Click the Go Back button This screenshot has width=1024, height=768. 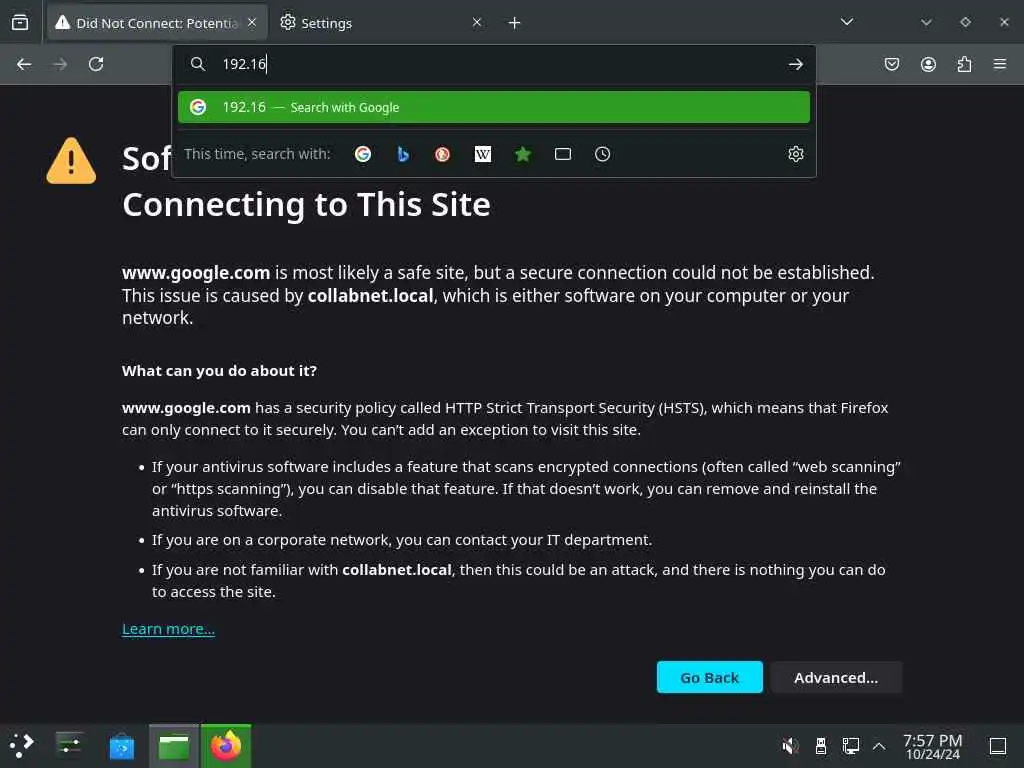coord(709,677)
